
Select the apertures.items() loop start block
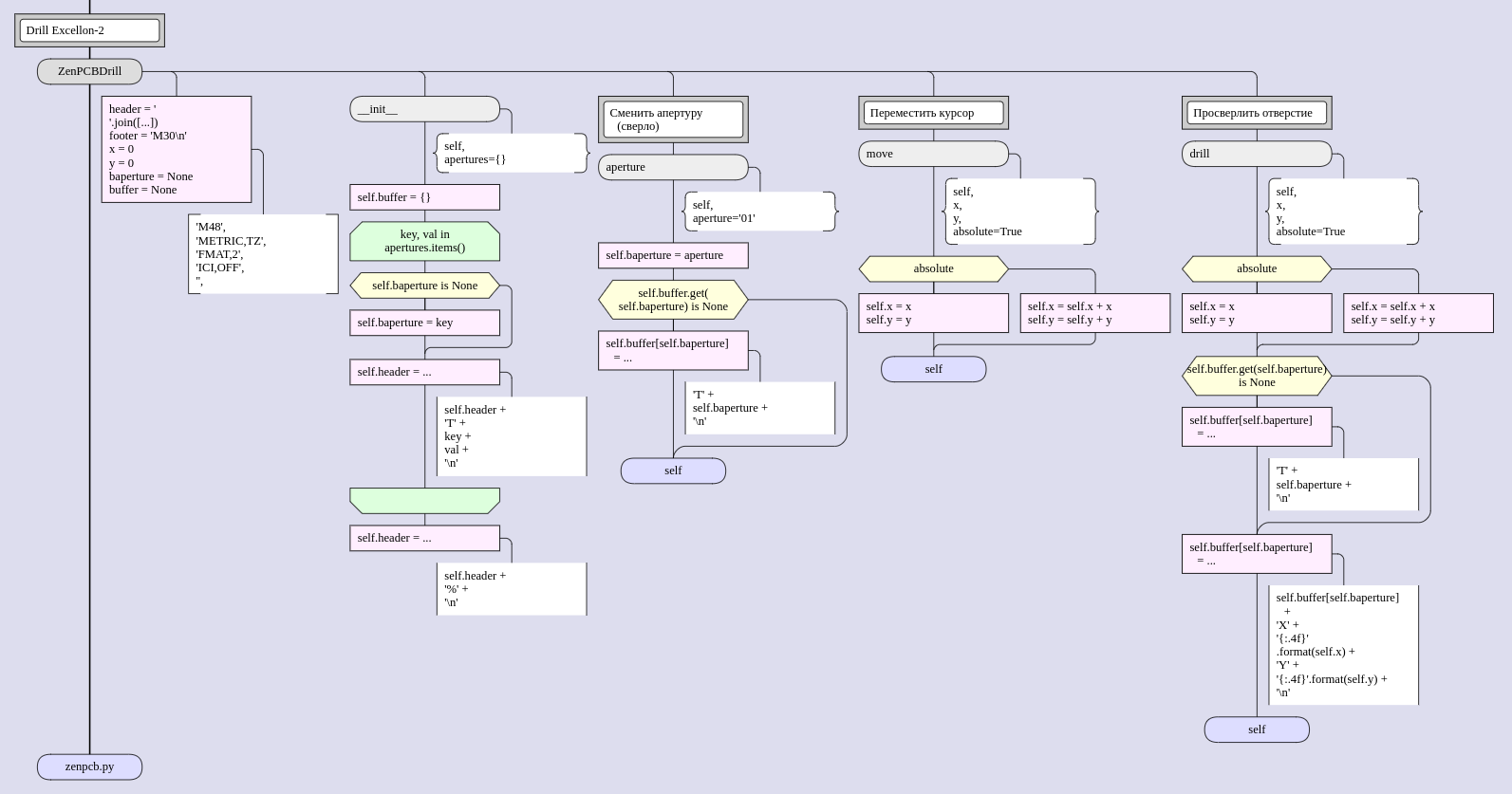click(x=424, y=241)
